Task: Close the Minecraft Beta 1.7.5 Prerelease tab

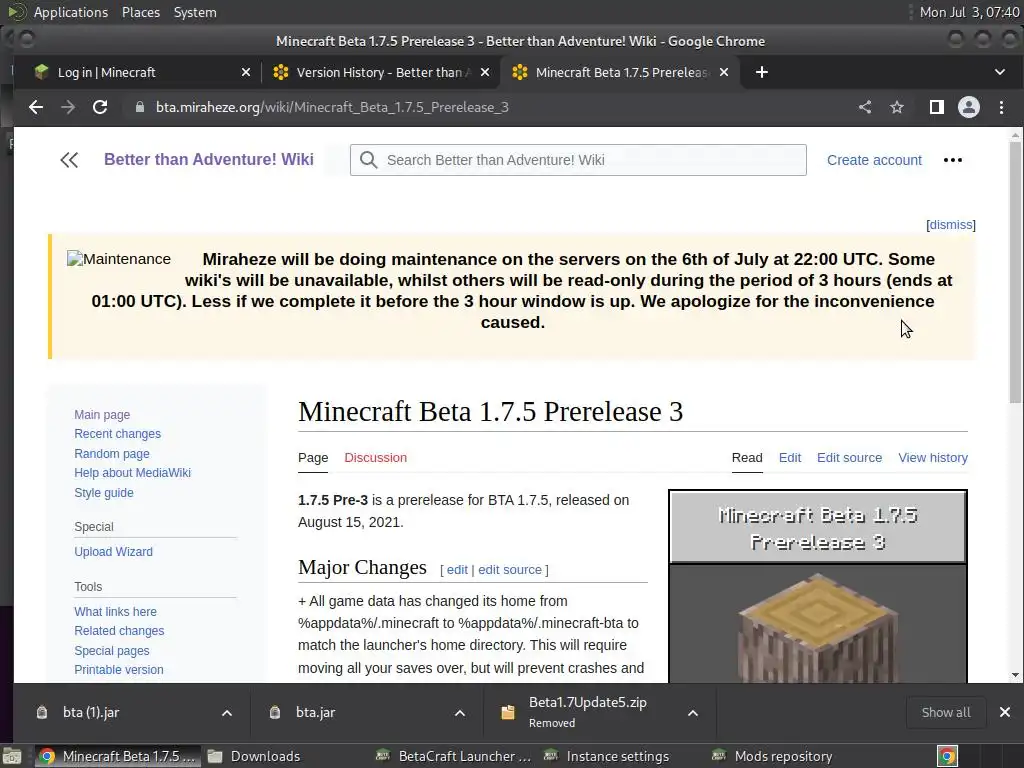Action: click(x=724, y=72)
